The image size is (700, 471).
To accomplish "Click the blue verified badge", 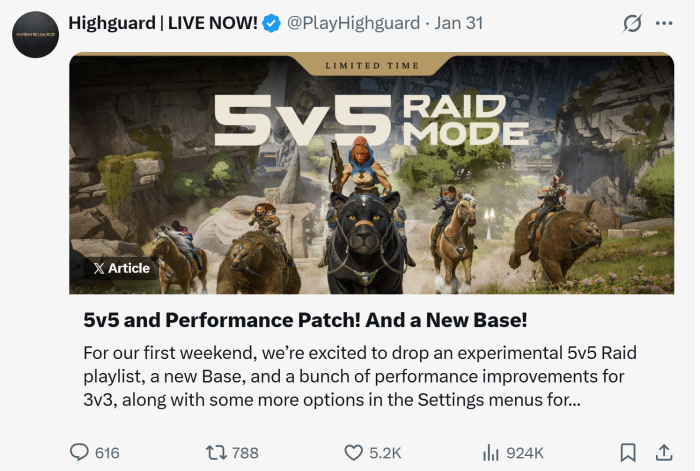I will pos(271,23).
